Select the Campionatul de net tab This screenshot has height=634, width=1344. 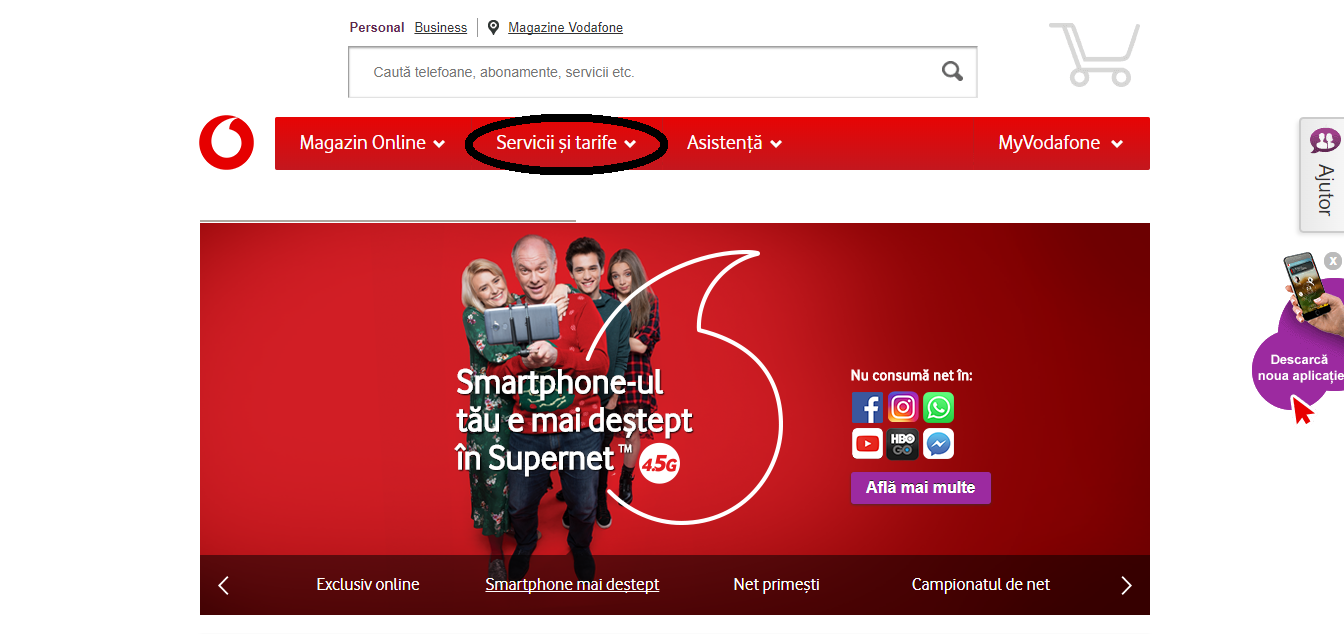981,584
